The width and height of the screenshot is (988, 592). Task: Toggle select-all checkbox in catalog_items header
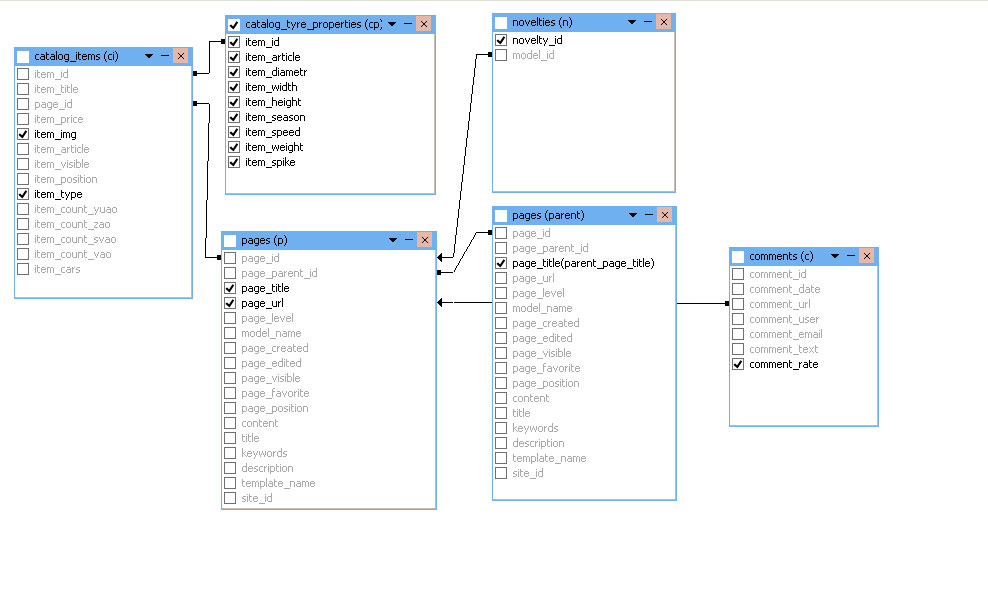pyautogui.click(x=23, y=57)
